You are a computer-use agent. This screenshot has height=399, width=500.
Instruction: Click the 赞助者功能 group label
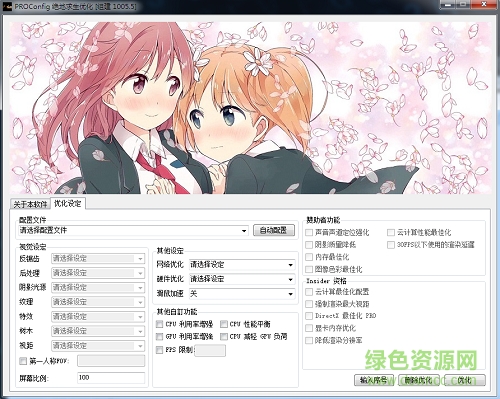click(323, 220)
